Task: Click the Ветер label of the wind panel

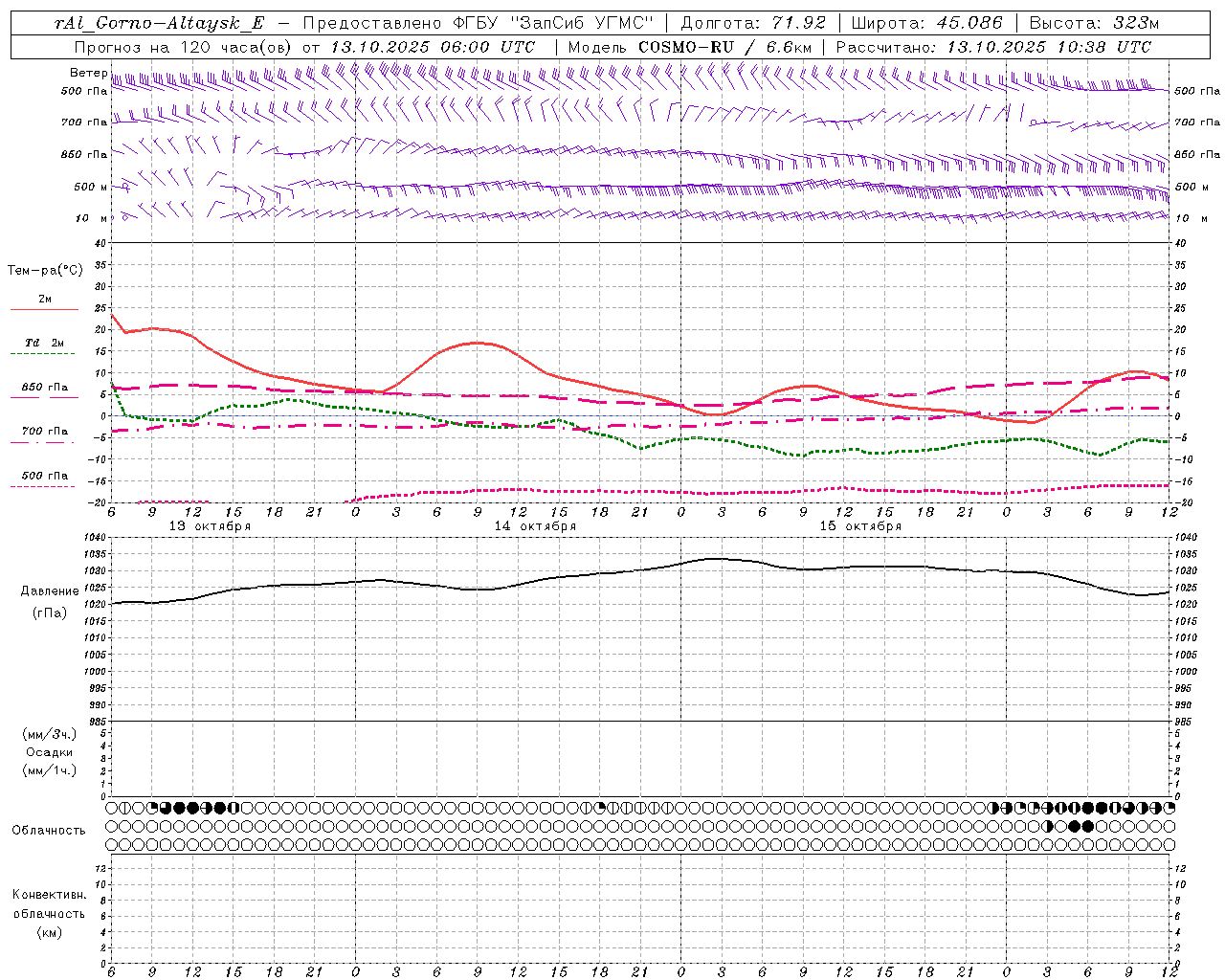Action: [88, 73]
